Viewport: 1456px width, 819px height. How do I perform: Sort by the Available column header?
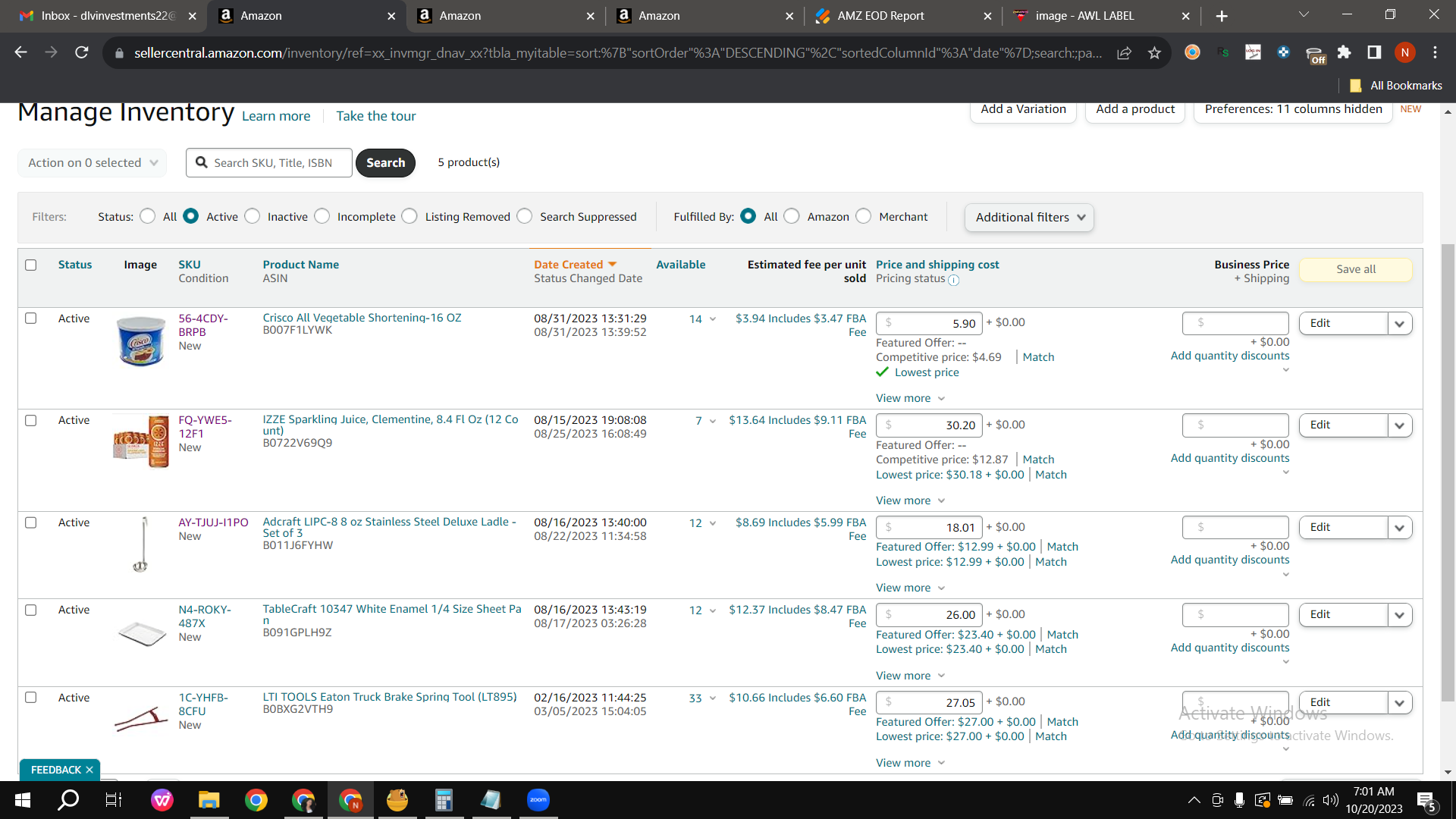pos(681,265)
